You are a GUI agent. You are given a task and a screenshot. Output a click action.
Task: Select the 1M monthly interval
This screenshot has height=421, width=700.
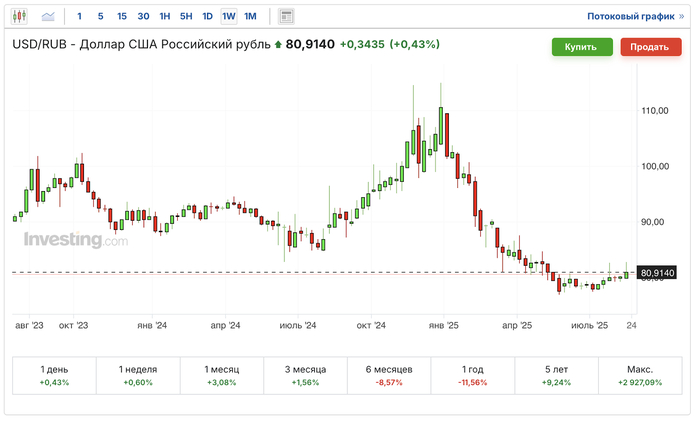pos(250,16)
